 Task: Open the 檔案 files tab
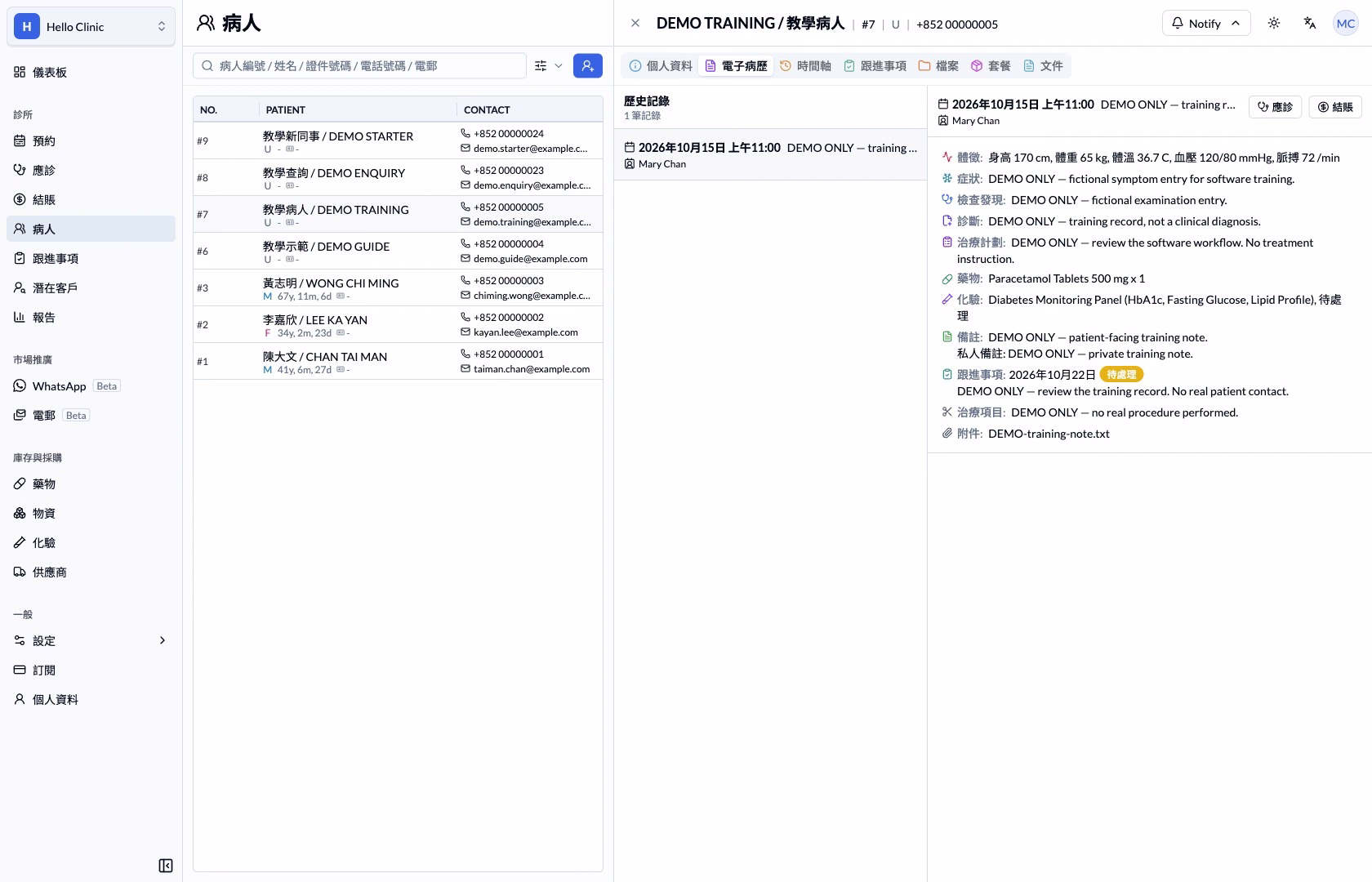coord(938,66)
